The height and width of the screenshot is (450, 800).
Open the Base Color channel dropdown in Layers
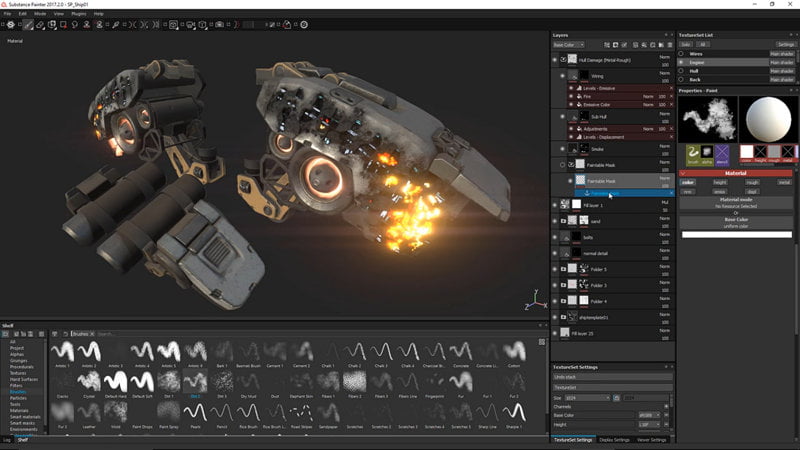point(569,45)
